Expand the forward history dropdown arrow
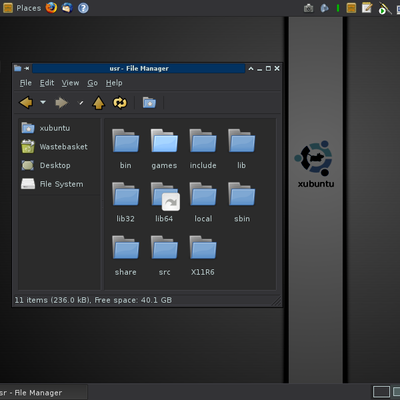The width and height of the screenshot is (400, 400). click(x=80, y=103)
